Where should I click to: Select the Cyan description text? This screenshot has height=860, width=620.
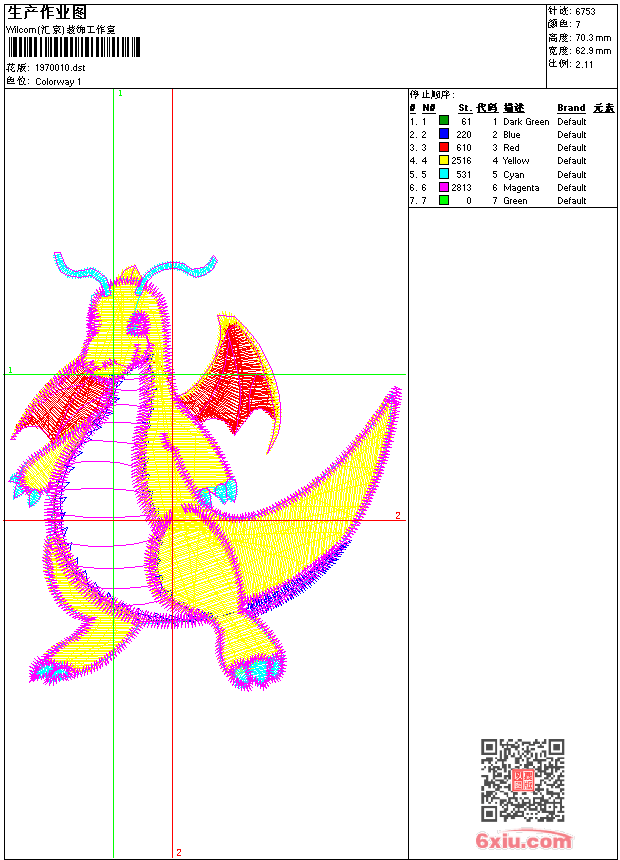tap(514, 175)
